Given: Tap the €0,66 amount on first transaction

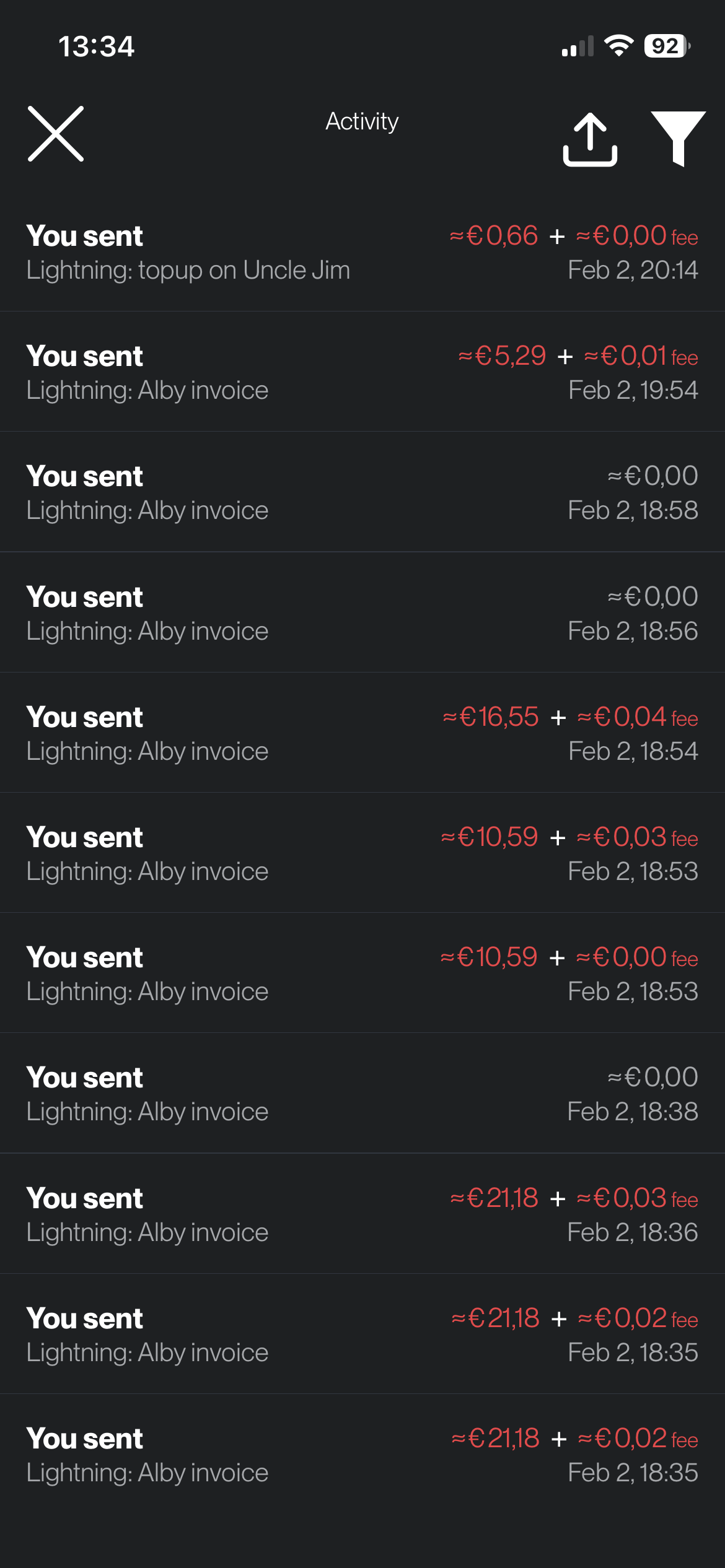Looking at the screenshot, I should point(494,236).
